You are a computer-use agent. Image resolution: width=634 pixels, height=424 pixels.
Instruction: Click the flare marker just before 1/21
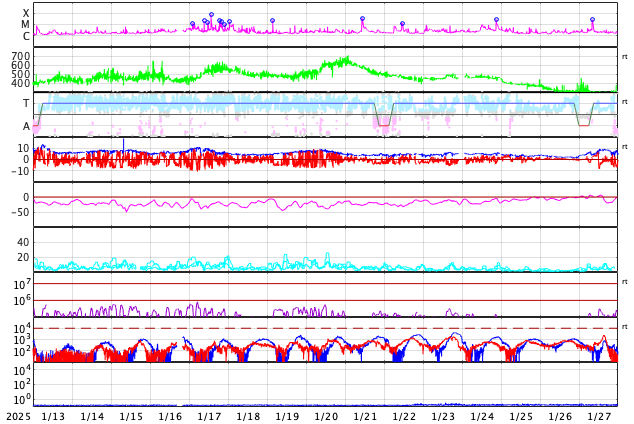363,19
